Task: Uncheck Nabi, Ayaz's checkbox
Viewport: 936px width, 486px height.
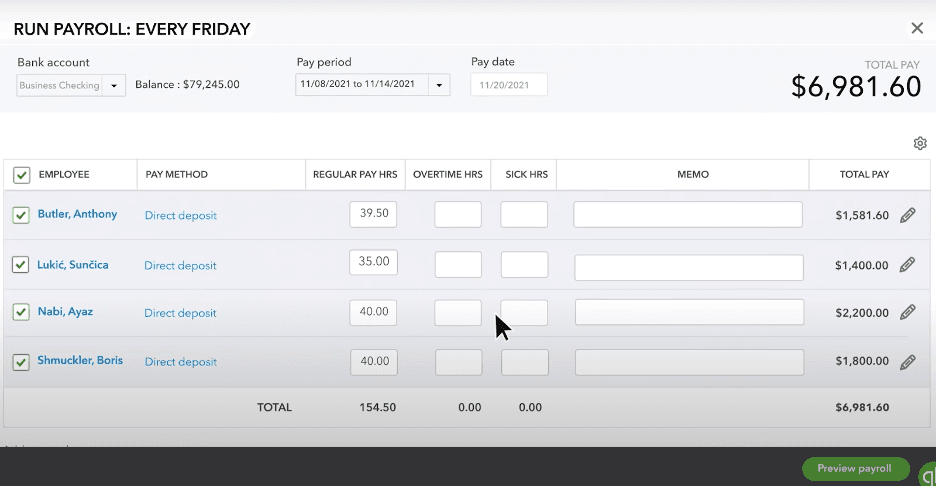Action: [x=21, y=312]
